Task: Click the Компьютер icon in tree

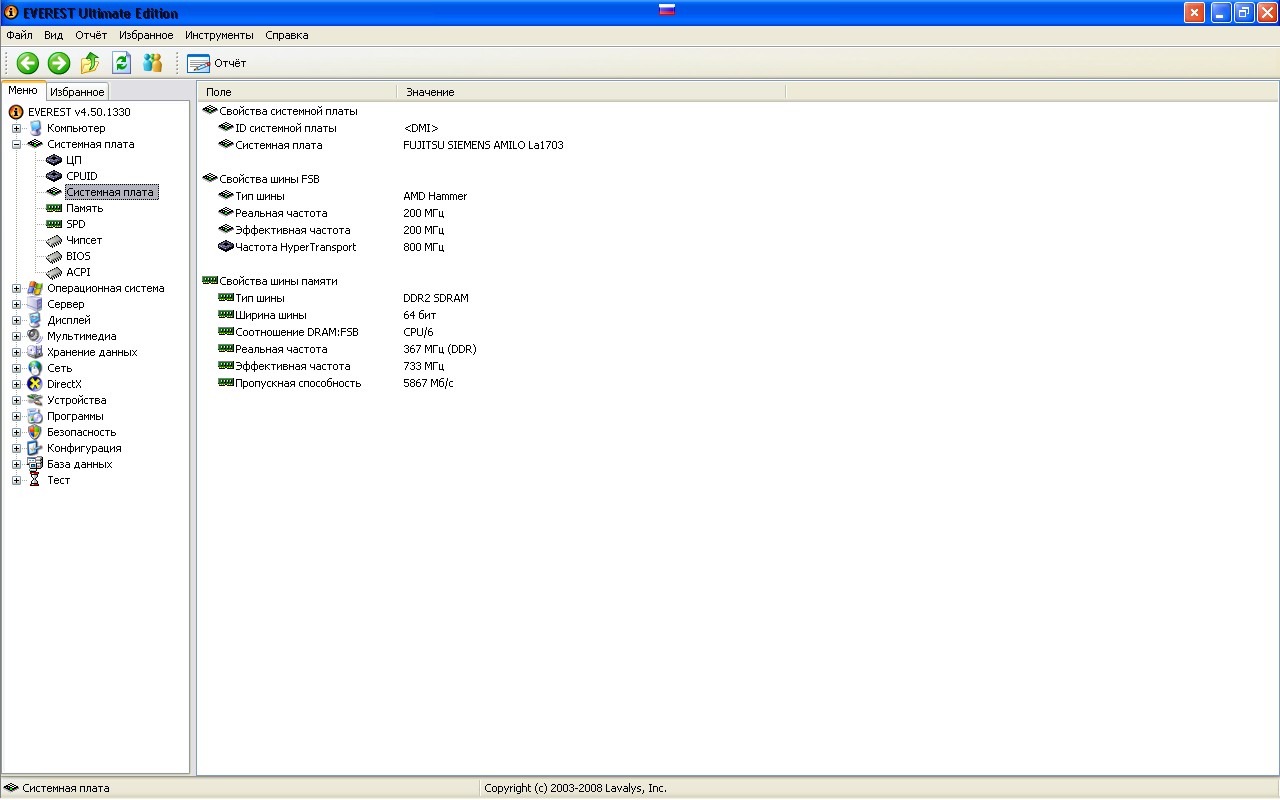Action: point(35,128)
